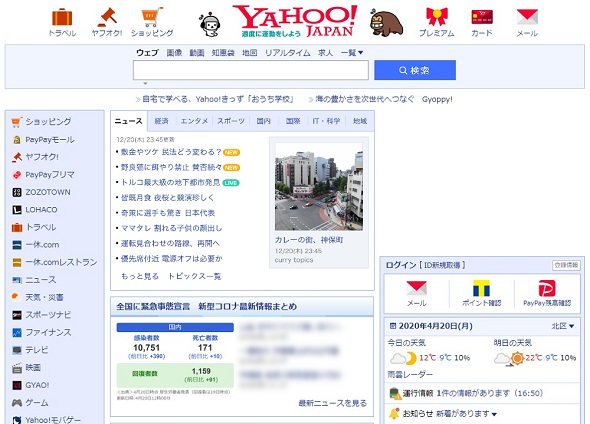Switch to the 地域 news tab
The image size is (590, 424).
point(360,121)
